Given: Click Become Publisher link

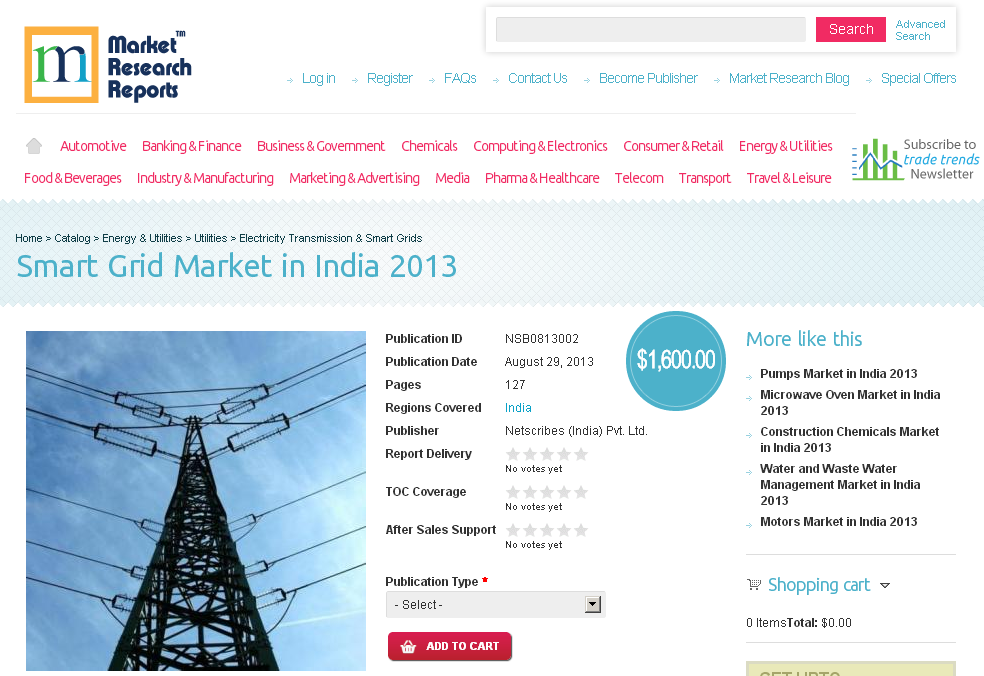Looking at the screenshot, I should (648, 78).
